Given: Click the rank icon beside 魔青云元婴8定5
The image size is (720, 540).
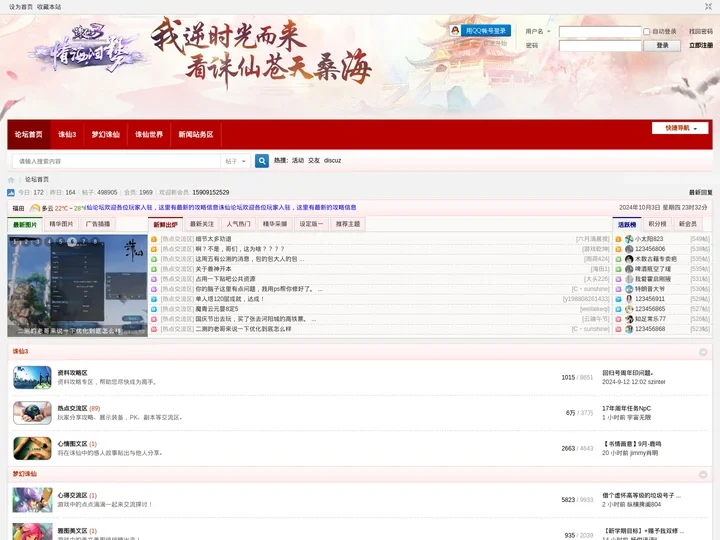Looking at the screenshot, I should pos(154,309).
